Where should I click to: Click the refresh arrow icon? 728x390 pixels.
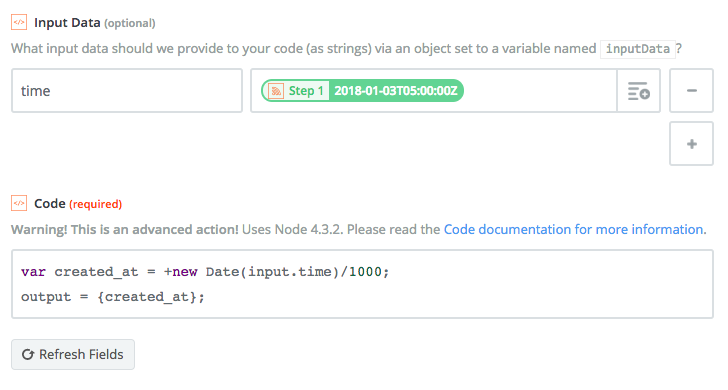point(28,355)
